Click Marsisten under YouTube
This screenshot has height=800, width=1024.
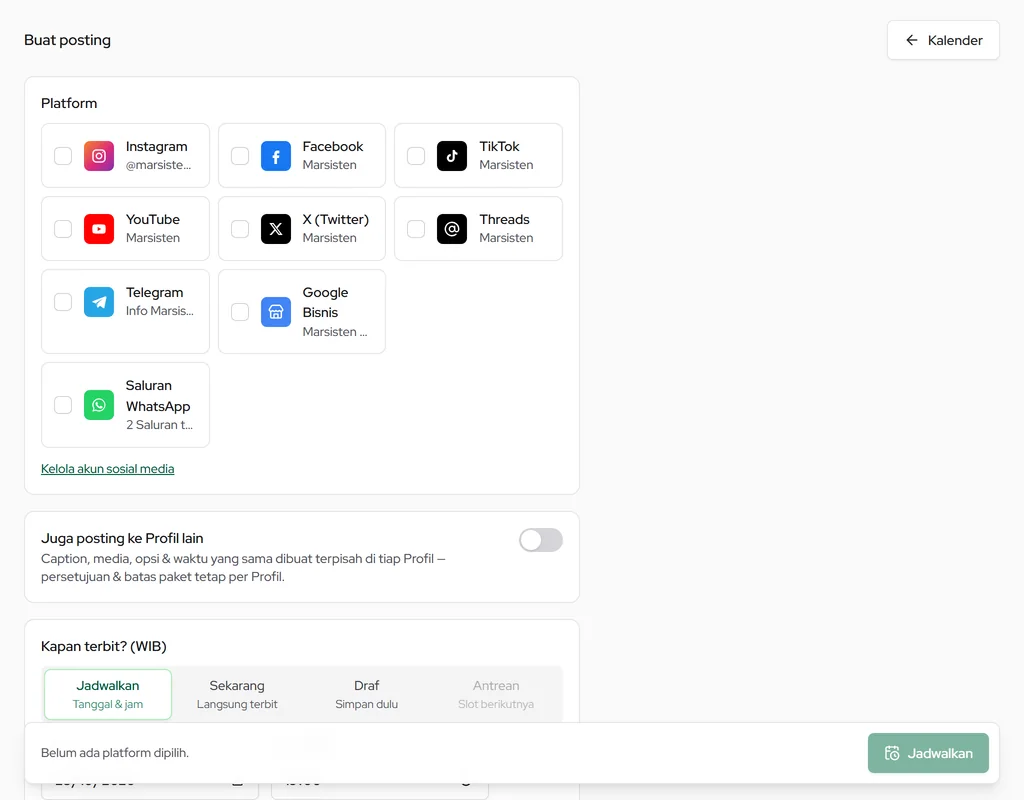click(153, 238)
